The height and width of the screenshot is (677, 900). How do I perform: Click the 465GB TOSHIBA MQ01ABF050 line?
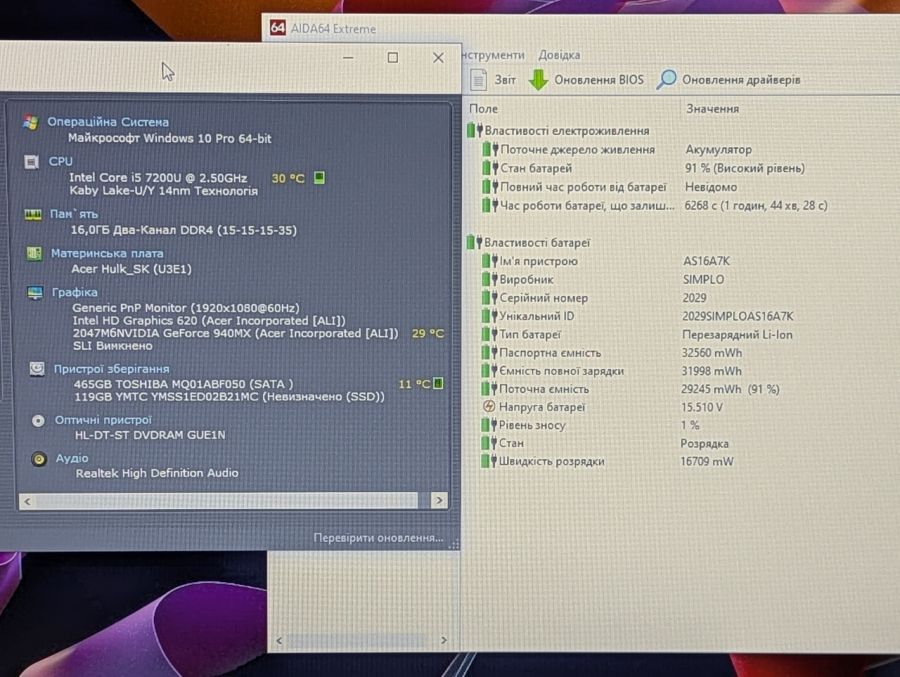click(x=183, y=384)
